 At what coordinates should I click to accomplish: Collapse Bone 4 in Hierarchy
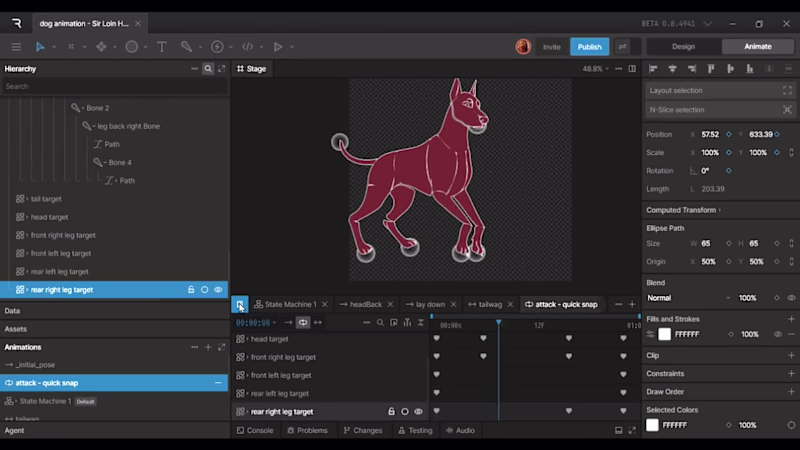point(105,162)
